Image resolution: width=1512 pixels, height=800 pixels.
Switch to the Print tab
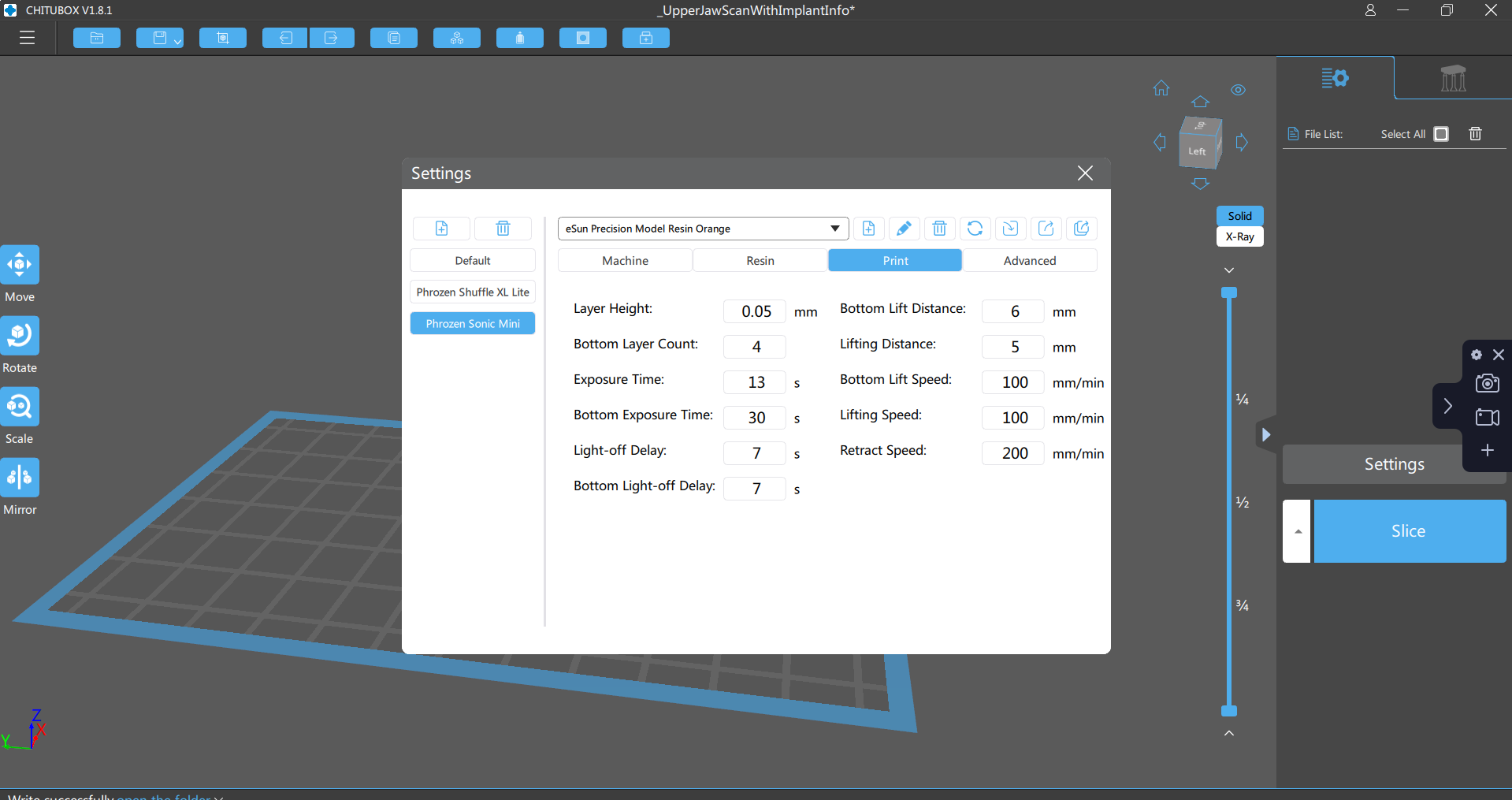tap(895, 261)
